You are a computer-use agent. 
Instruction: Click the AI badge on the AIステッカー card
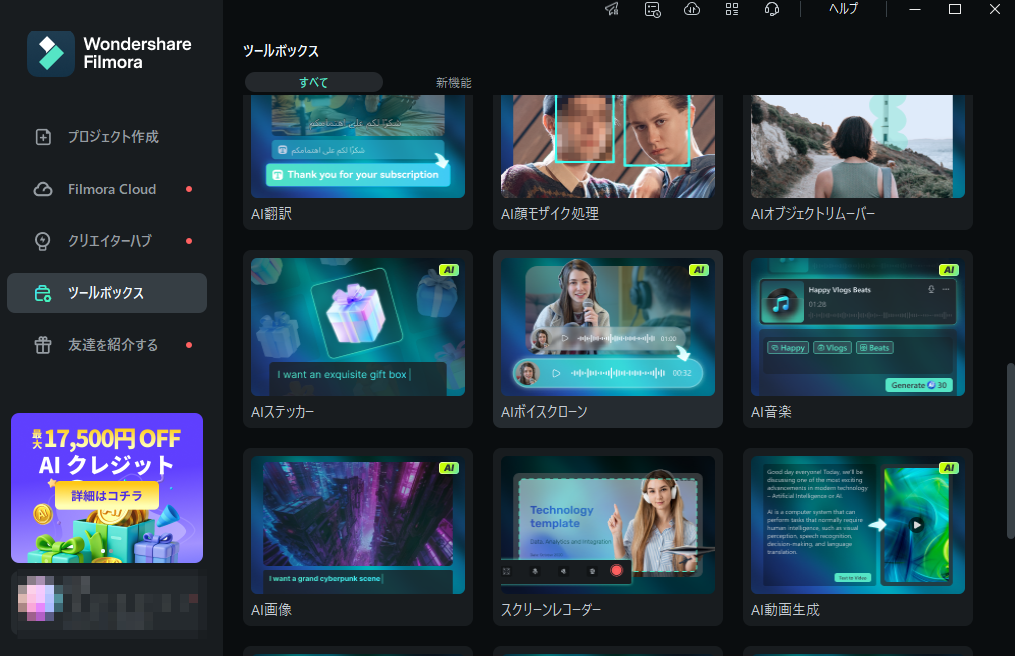449,270
